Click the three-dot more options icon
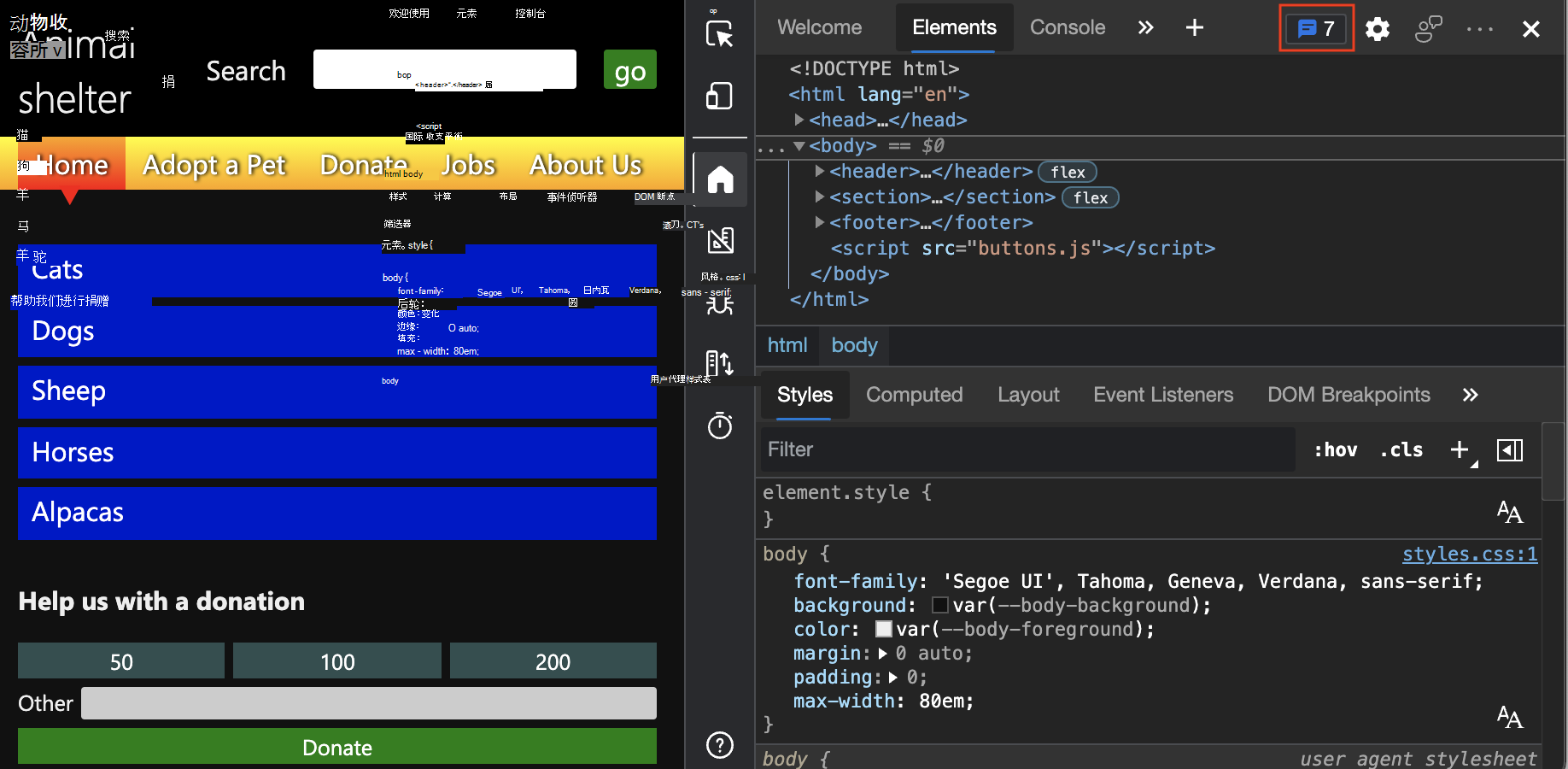1568x769 pixels. [1479, 28]
